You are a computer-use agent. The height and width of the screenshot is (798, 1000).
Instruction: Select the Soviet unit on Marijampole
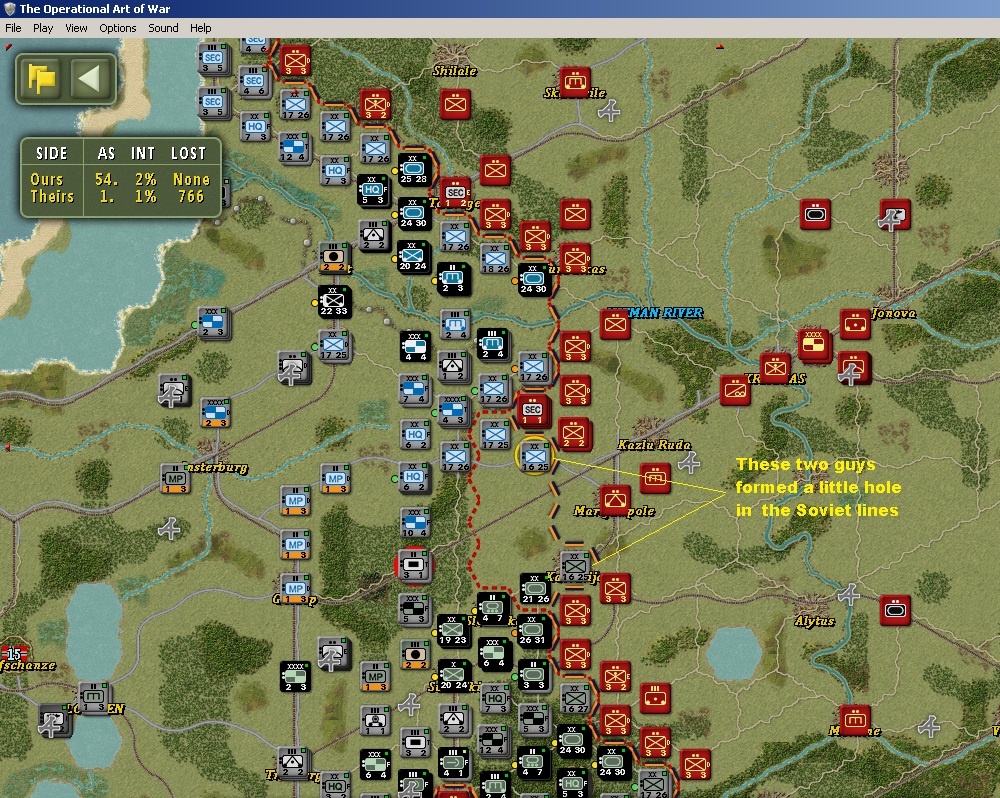[615, 500]
